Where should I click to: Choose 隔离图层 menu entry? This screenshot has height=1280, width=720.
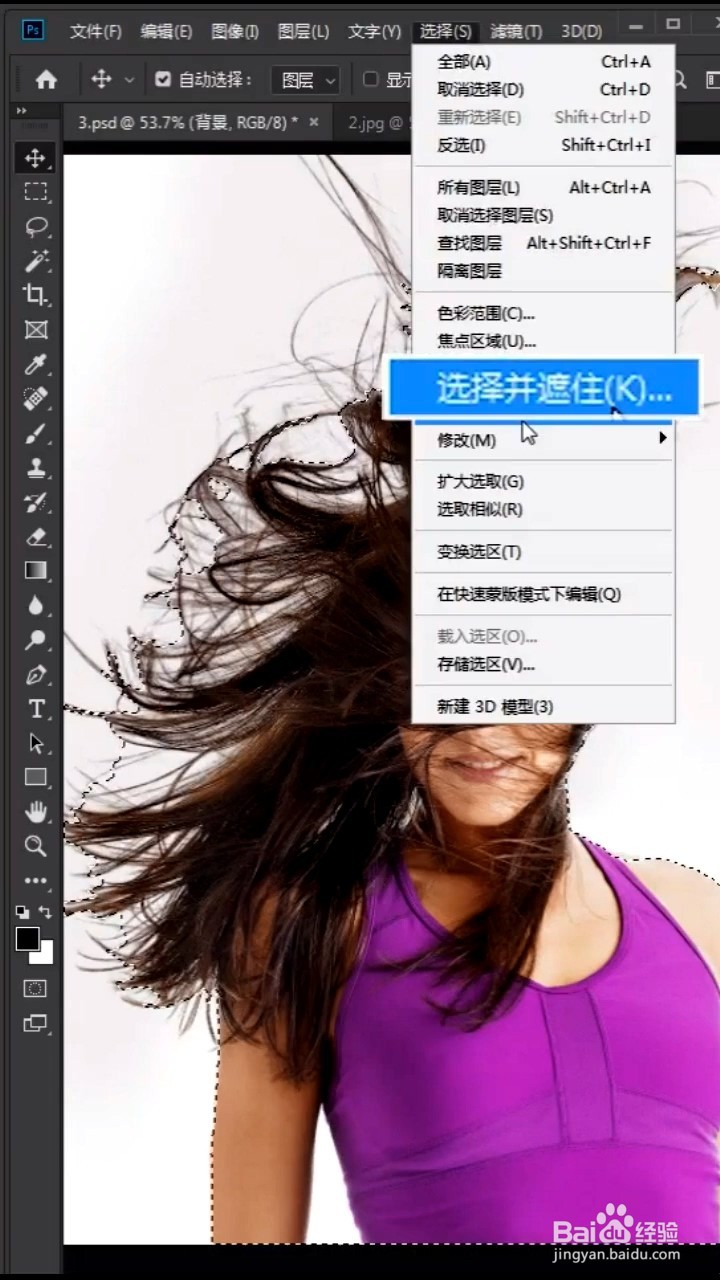pyautogui.click(x=544, y=270)
